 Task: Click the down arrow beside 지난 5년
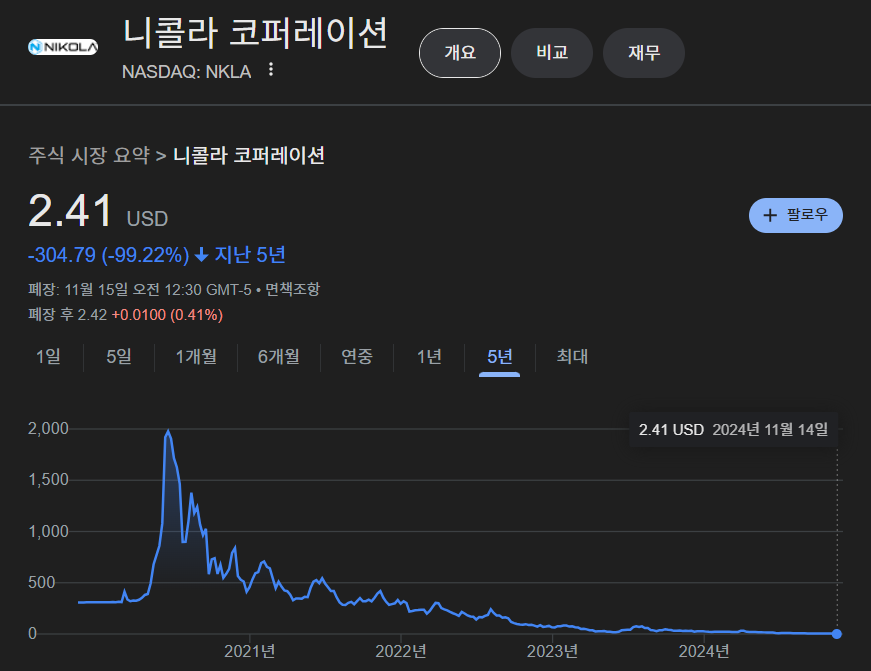click(201, 256)
